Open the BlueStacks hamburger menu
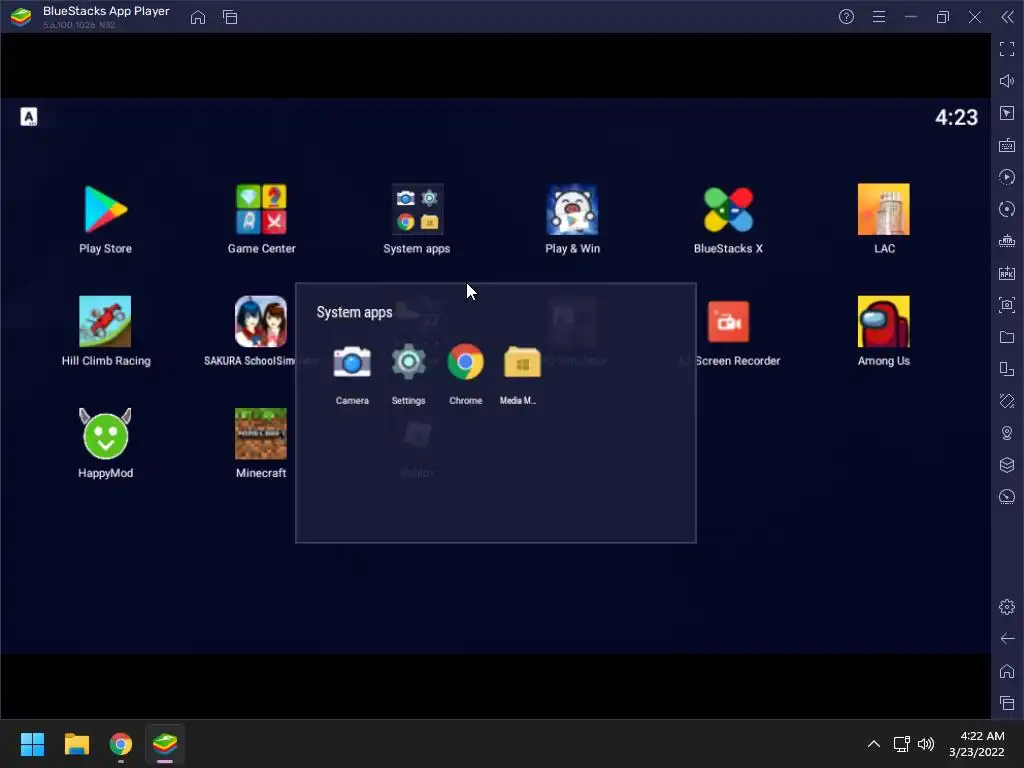This screenshot has width=1024, height=768. coord(879,17)
